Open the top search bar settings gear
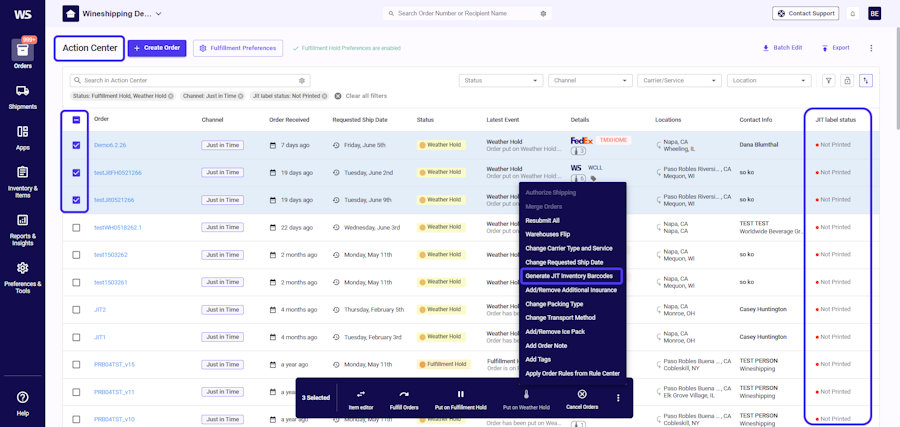Screen dimensions: 900x427 point(543,13)
